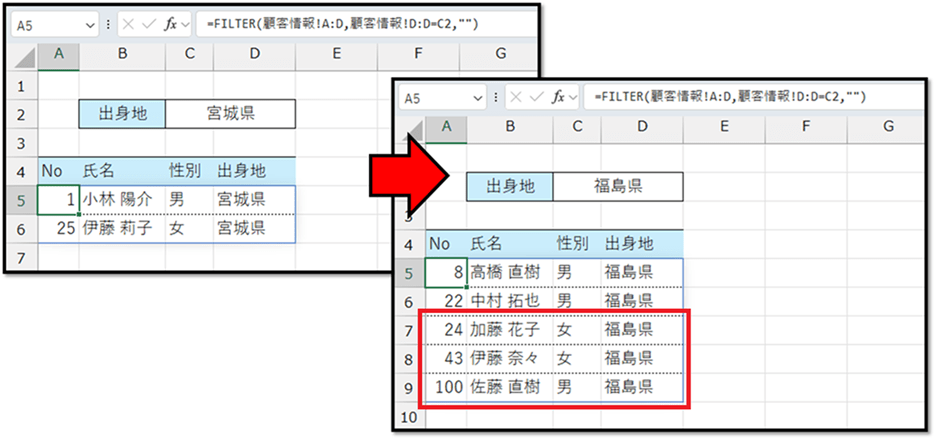Select row 10 header in the right sheet
The width and height of the screenshot is (935, 439).
tap(409, 415)
